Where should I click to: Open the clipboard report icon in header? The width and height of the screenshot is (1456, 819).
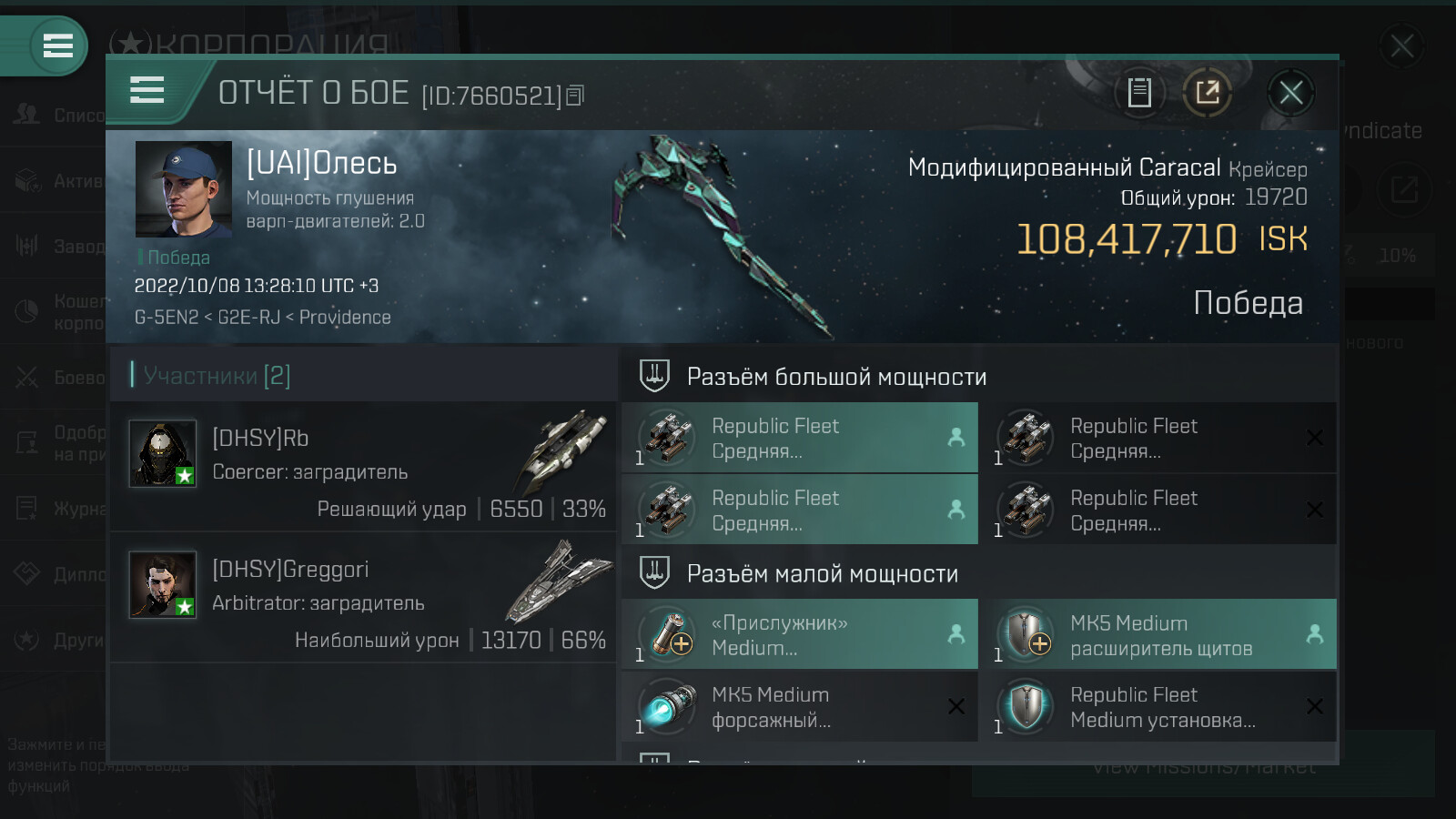point(1139,92)
